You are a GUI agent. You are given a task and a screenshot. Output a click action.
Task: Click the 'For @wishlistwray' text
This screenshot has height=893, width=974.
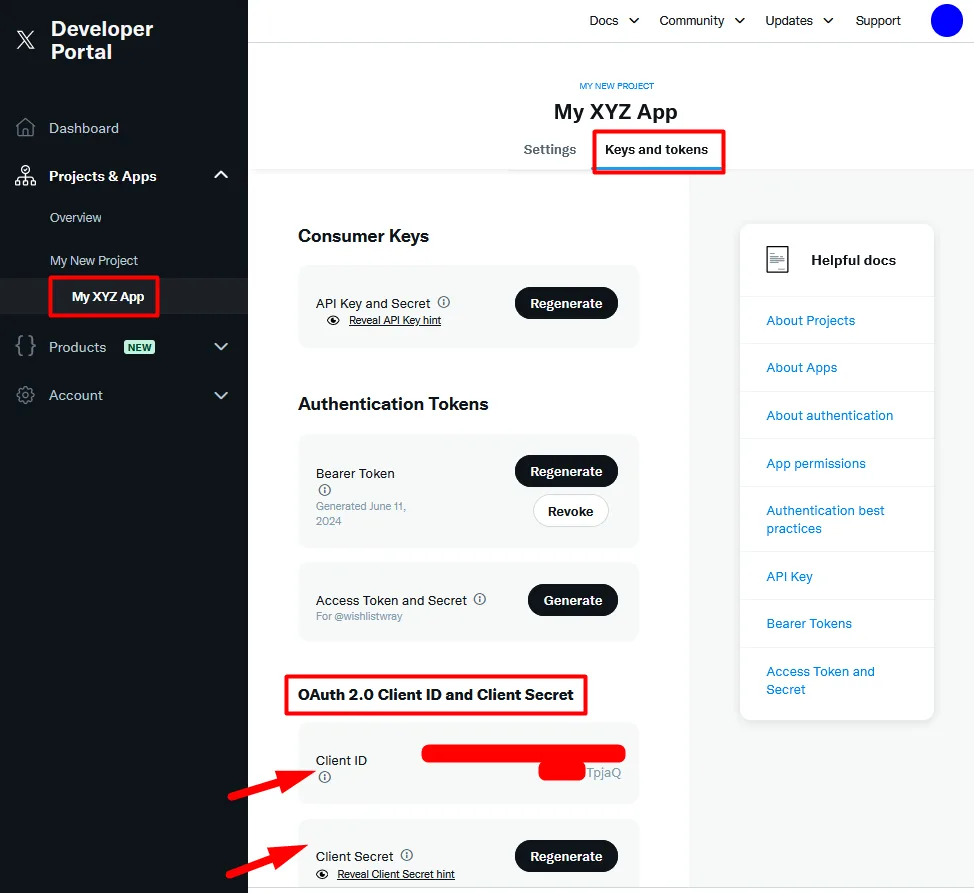click(359, 616)
